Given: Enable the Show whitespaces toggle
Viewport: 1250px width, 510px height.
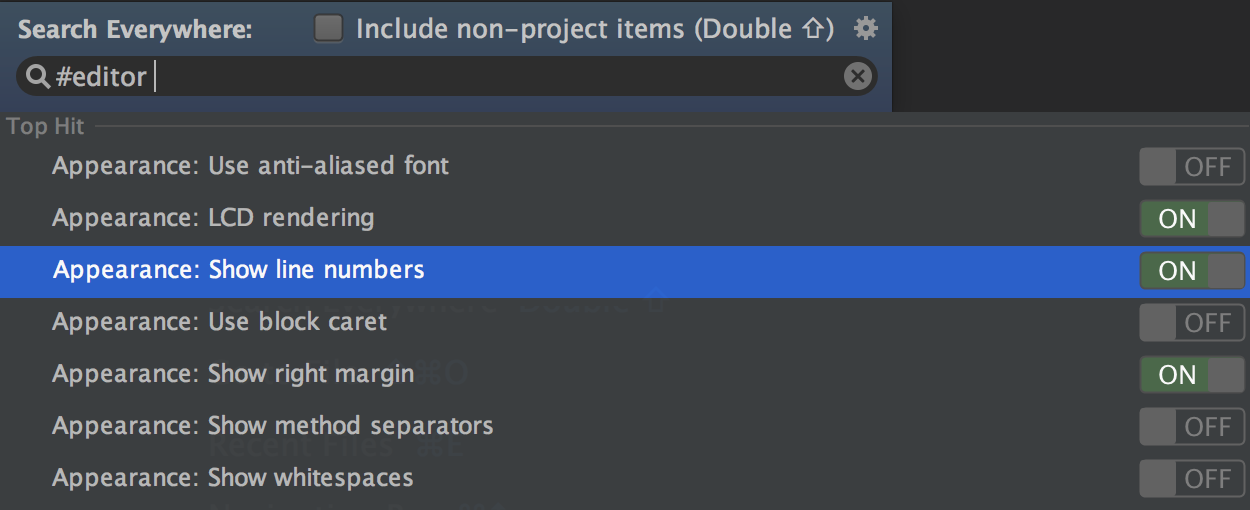Looking at the screenshot, I should (x=1192, y=479).
